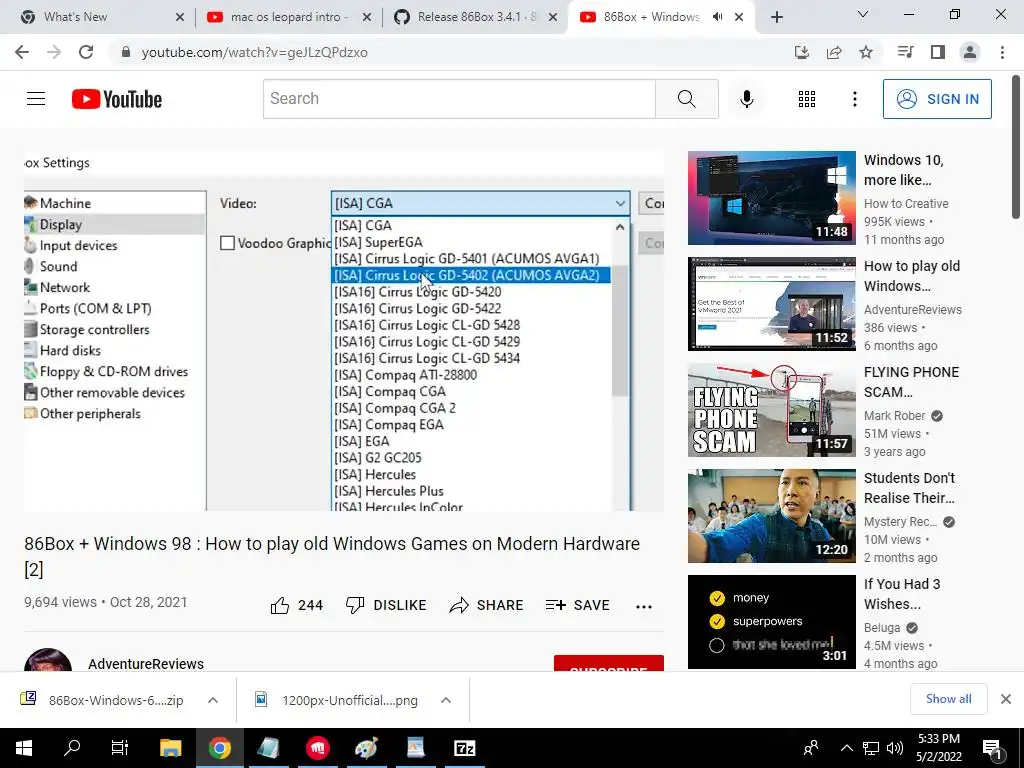Close the downloads bar
Viewport: 1024px width, 768px height.
(1006, 699)
